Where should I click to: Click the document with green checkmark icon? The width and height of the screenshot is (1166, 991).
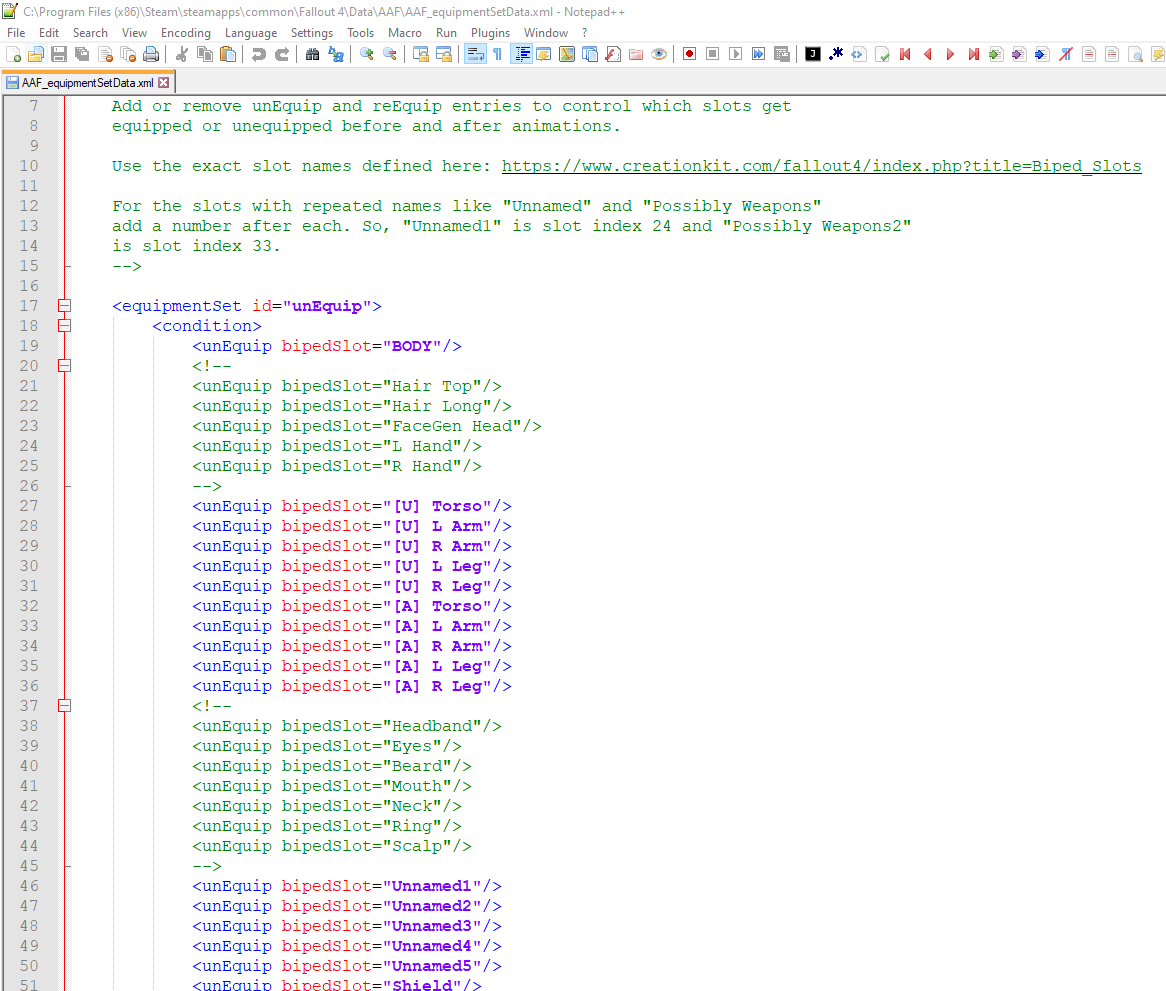point(882,54)
